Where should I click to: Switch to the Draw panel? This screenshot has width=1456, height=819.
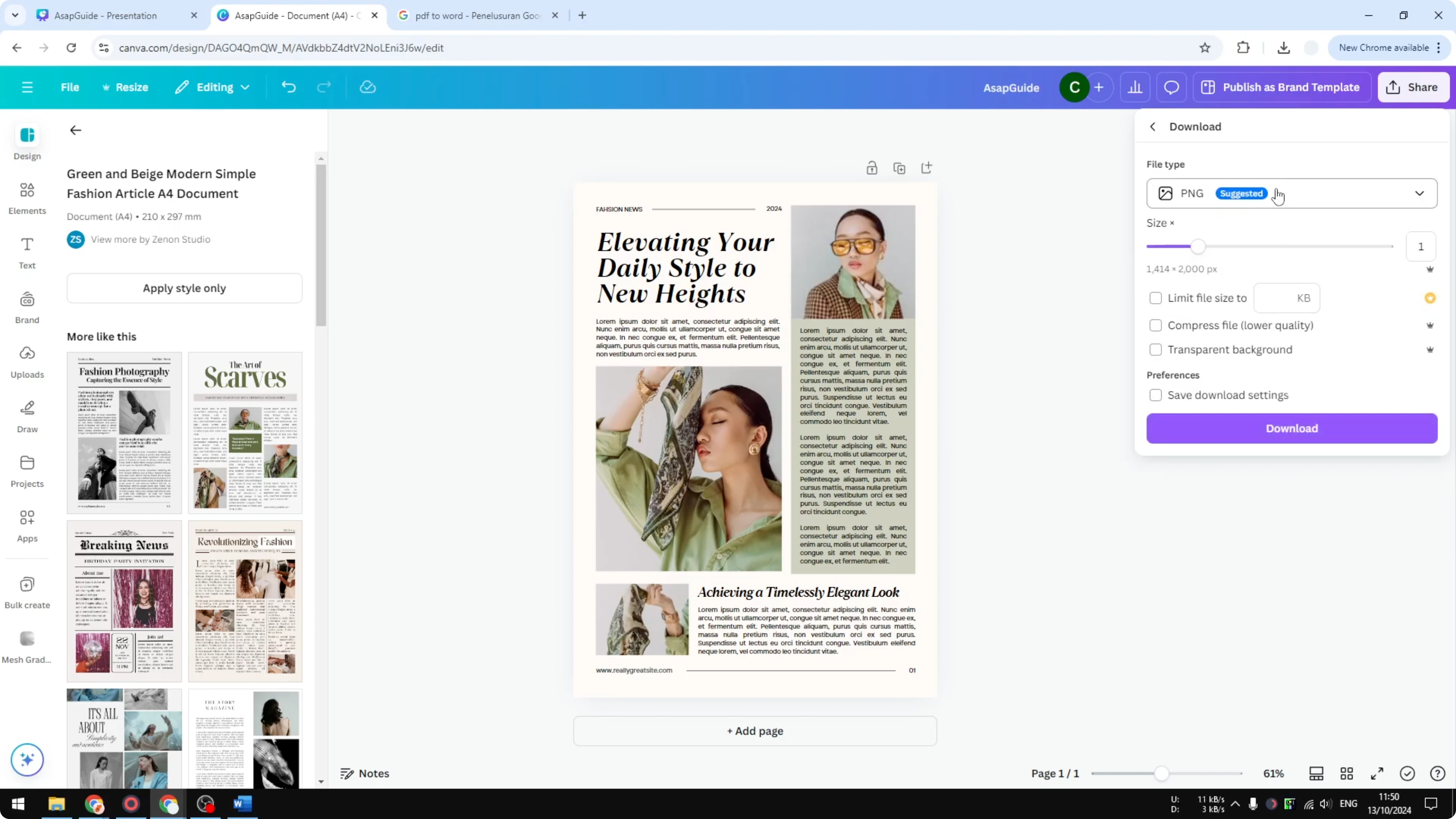(27, 415)
